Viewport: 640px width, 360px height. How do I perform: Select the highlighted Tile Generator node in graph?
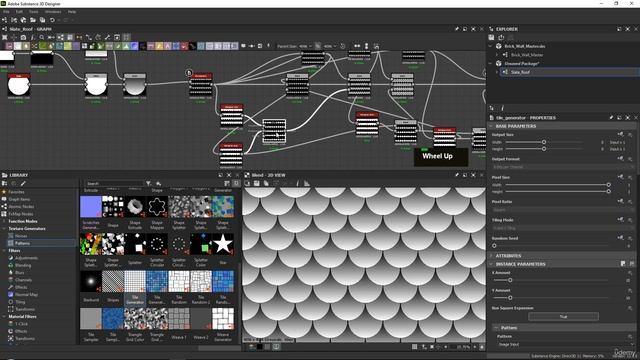274,131
